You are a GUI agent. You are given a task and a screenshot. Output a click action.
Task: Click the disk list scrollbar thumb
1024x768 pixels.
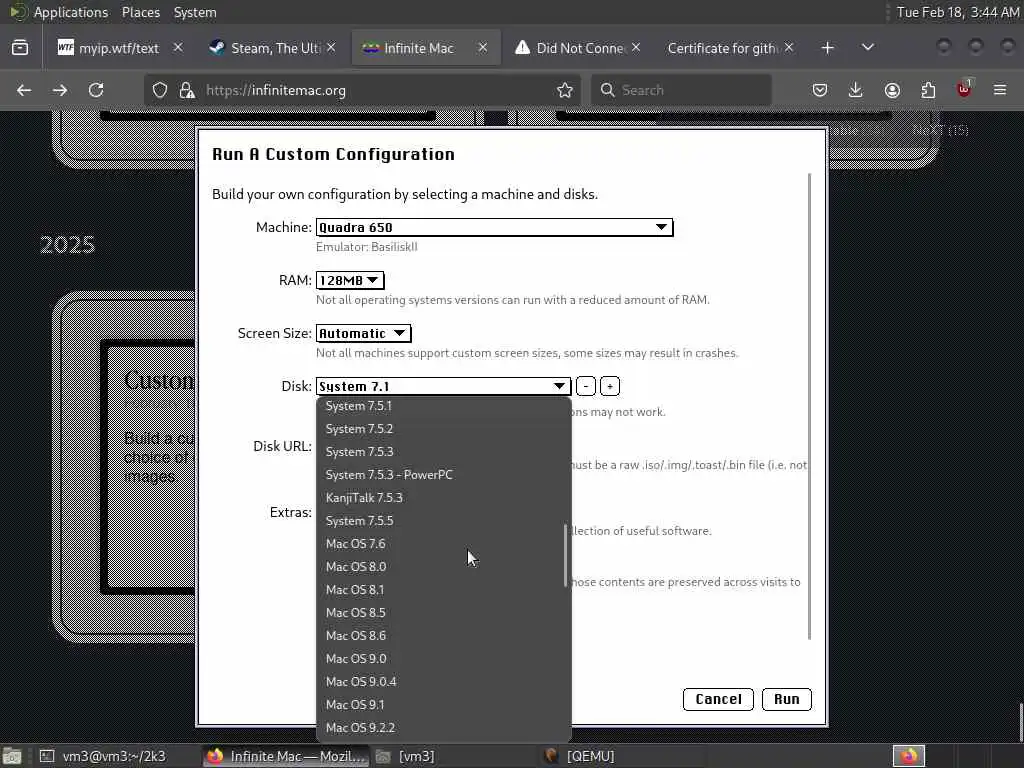click(566, 556)
